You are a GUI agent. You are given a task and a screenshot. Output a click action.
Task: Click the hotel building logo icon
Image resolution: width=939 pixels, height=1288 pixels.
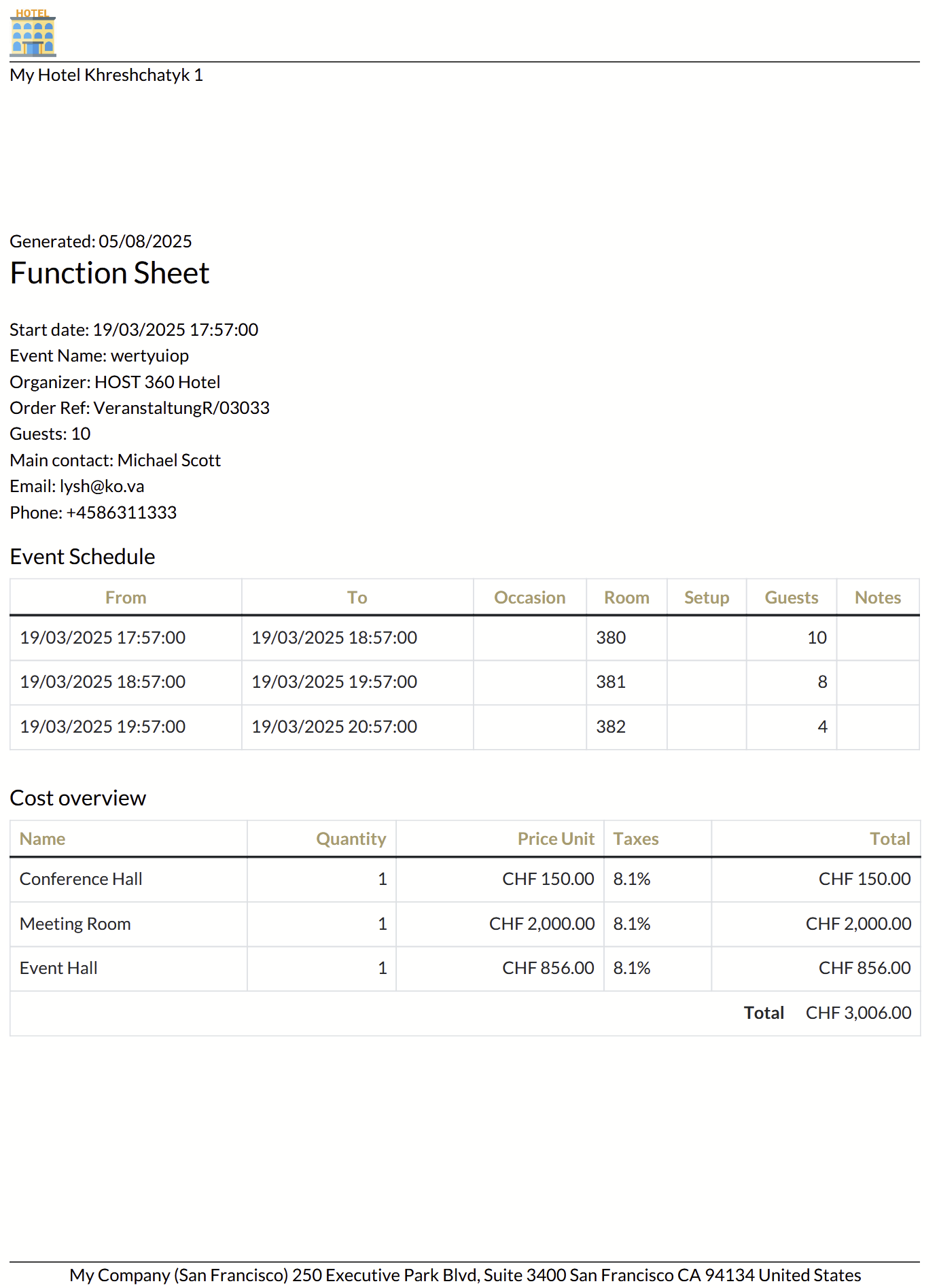tap(33, 33)
